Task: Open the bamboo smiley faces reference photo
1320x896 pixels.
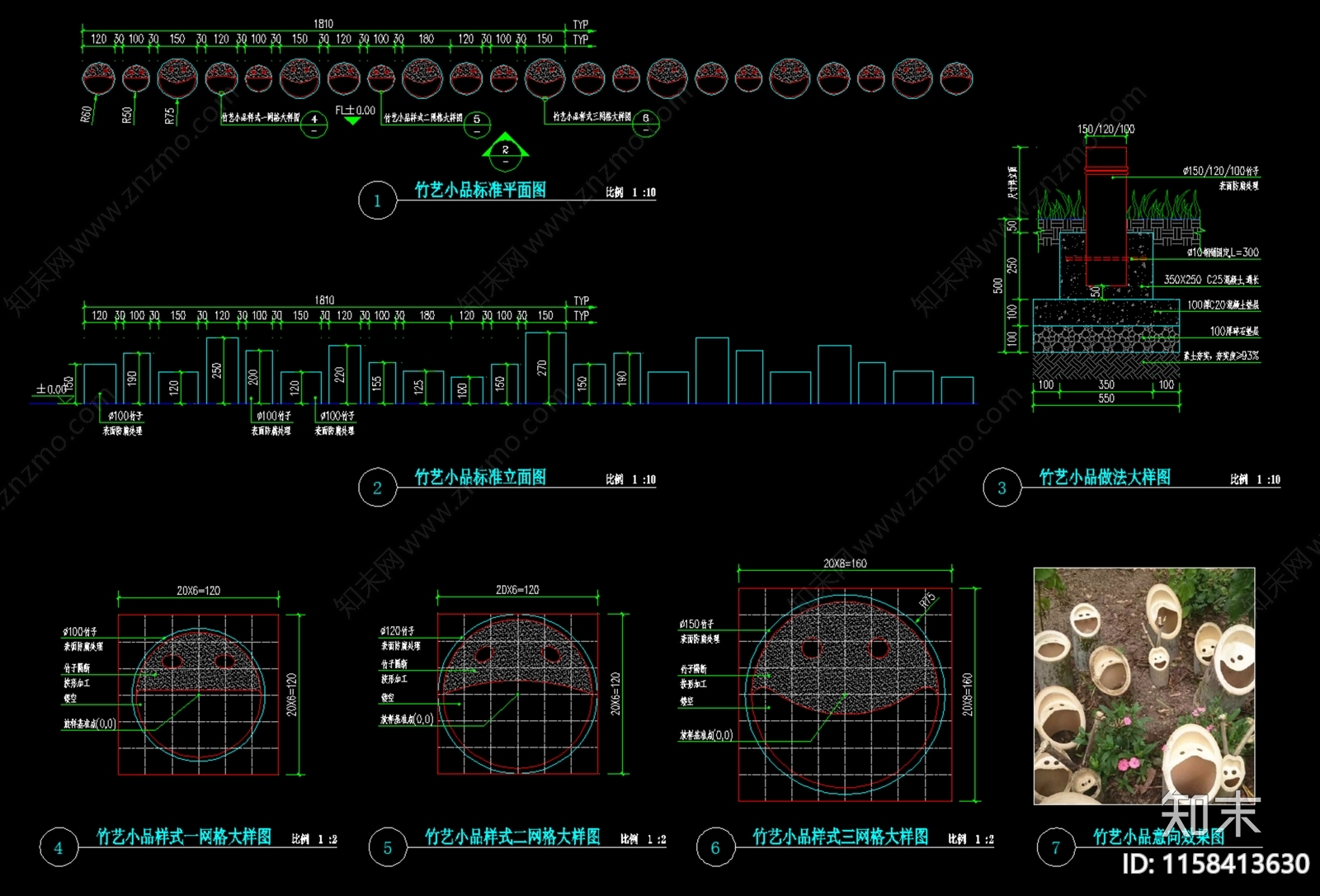Action: pyautogui.click(x=1144, y=686)
